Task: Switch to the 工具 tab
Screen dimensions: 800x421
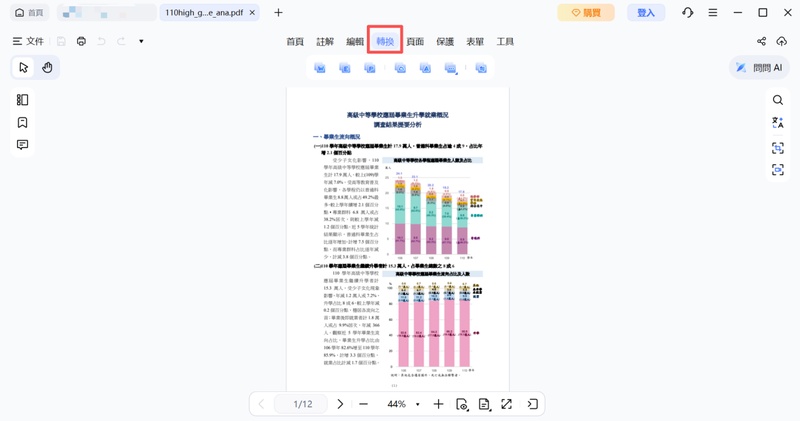Action: [505, 42]
